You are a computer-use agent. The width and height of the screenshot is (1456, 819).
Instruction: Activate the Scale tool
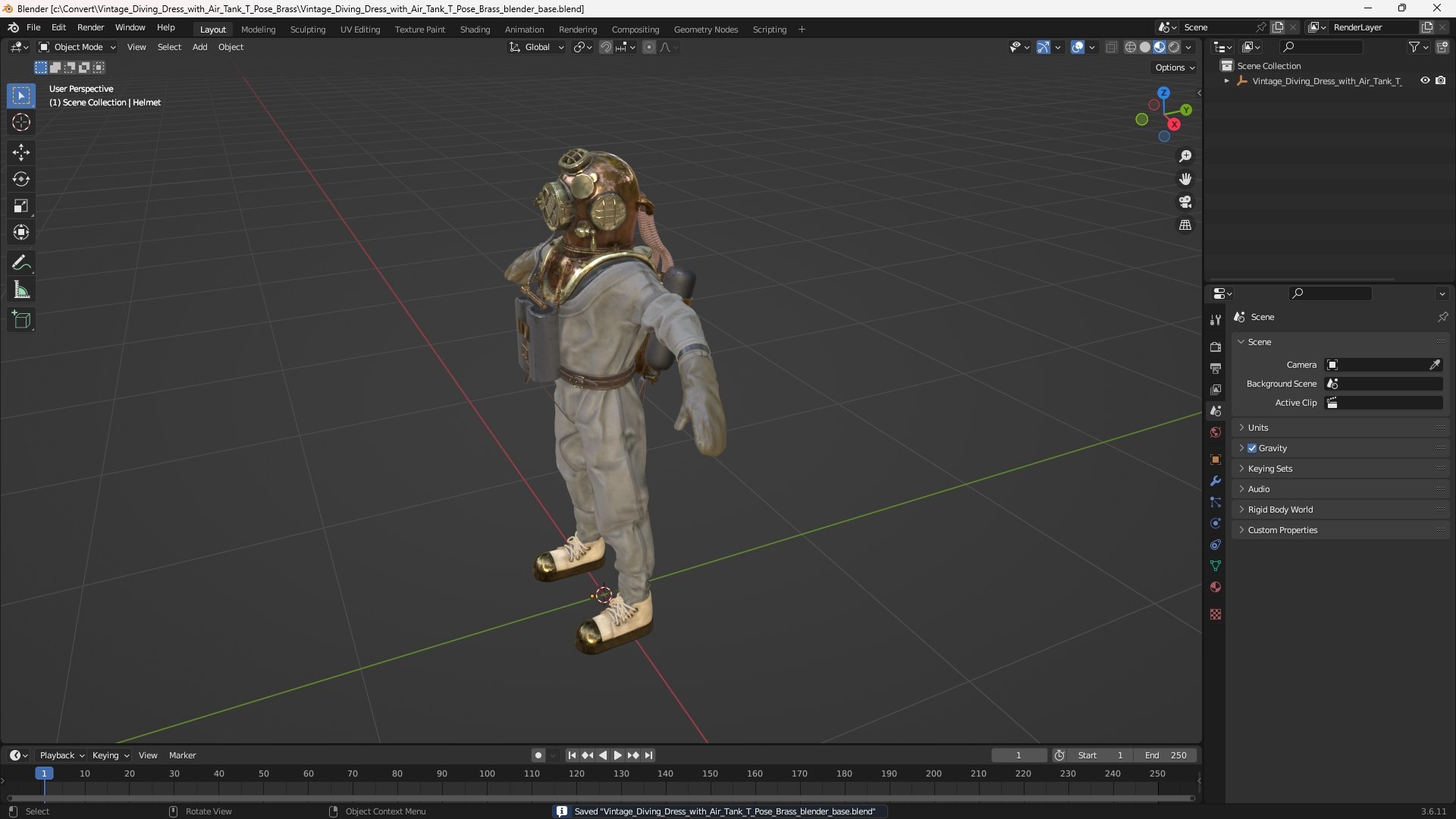[x=21, y=206]
